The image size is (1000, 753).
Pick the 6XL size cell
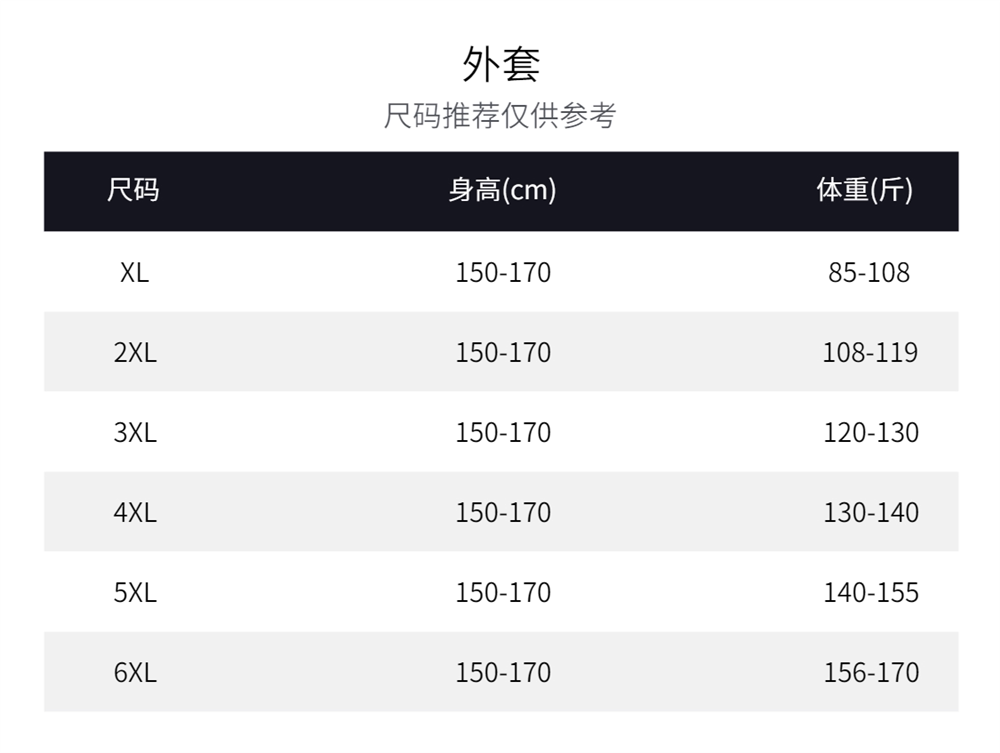[x=135, y=672]
